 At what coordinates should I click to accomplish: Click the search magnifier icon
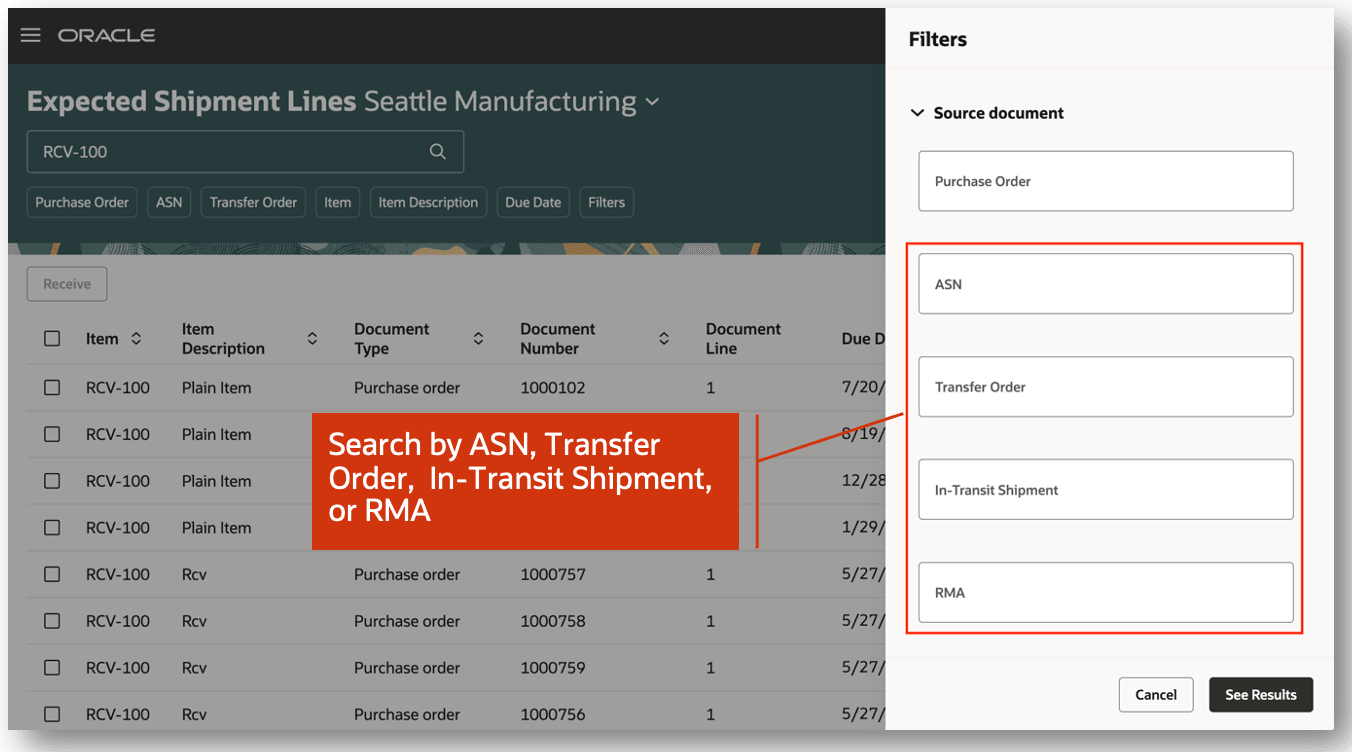438,151
